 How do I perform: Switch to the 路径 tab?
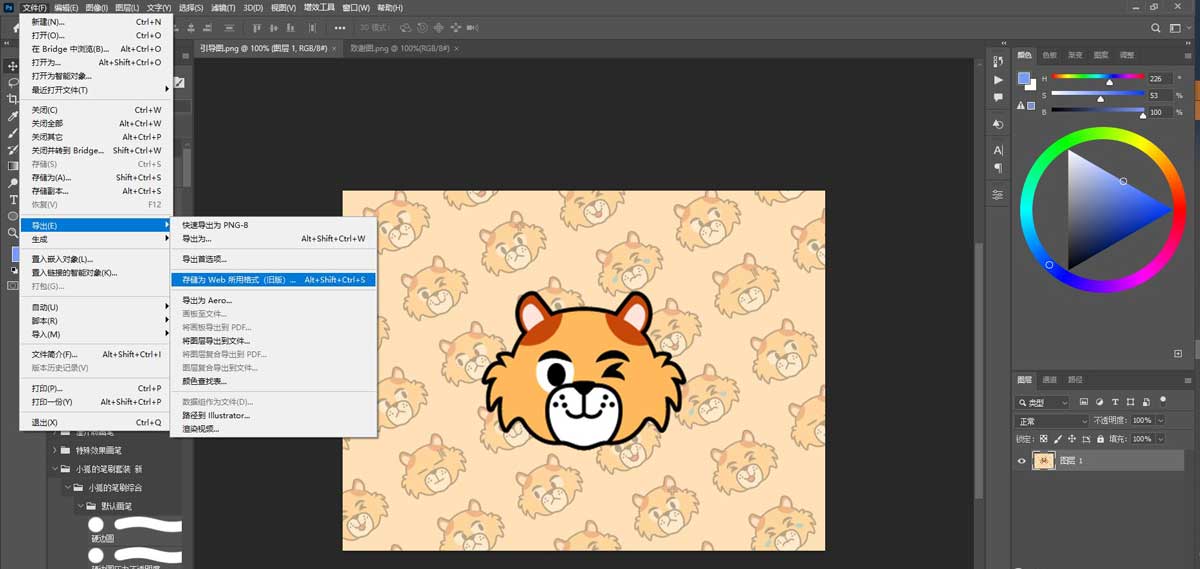tap(1075, 380)
